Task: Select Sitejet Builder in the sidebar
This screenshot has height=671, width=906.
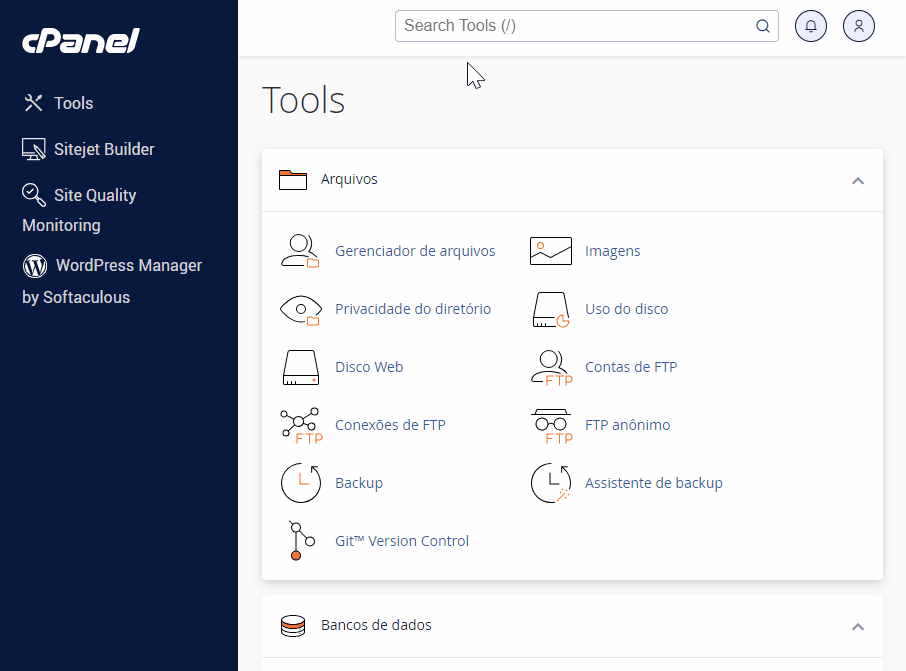Action: (104, 149)
